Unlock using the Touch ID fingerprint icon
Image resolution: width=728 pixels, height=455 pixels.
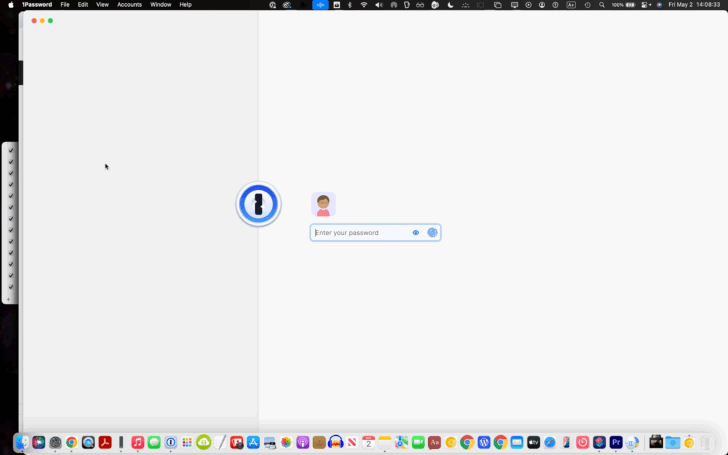tap(432, 233)
